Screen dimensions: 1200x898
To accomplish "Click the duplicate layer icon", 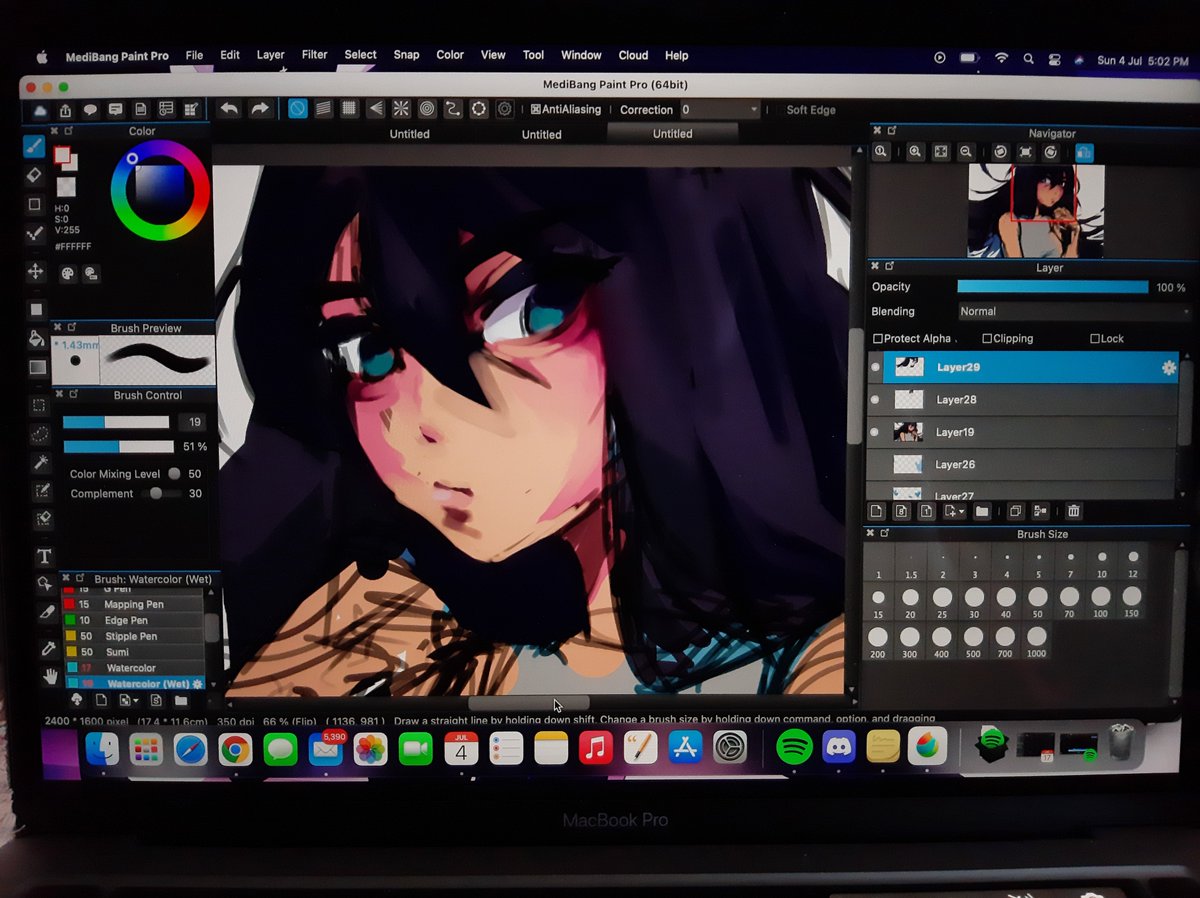I will 1015,511.
